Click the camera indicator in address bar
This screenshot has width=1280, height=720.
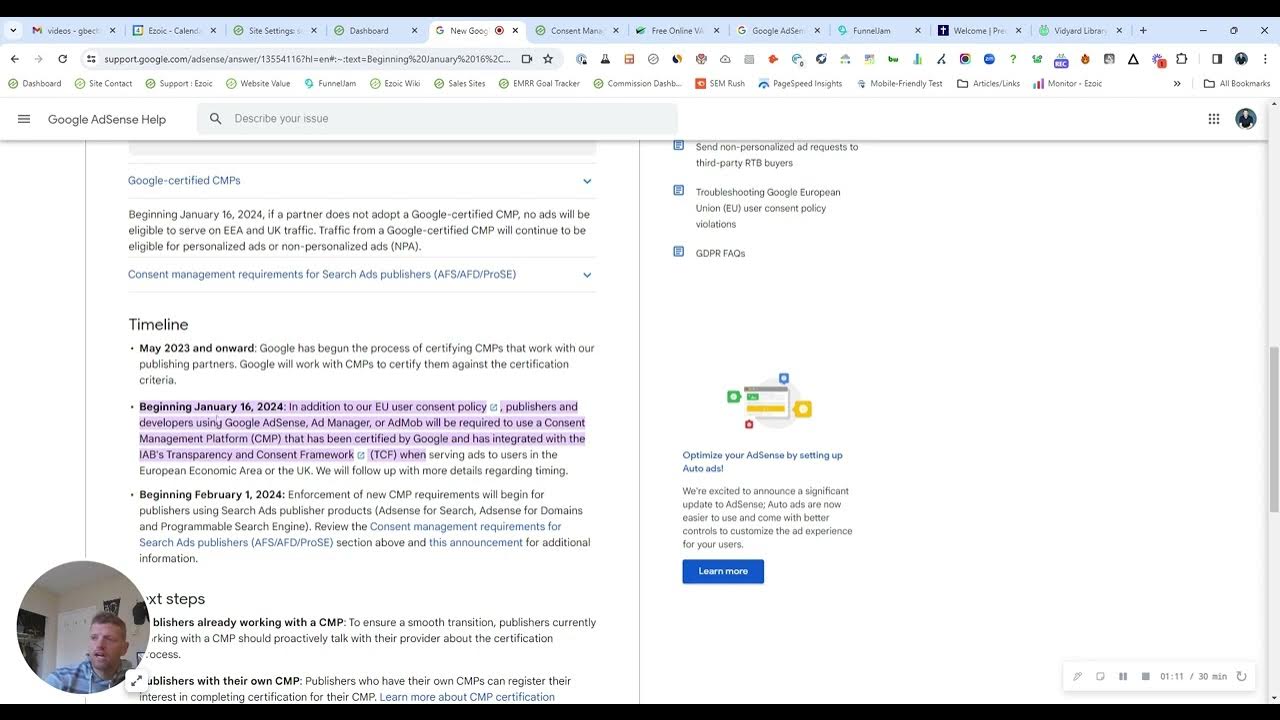point(527,59)
